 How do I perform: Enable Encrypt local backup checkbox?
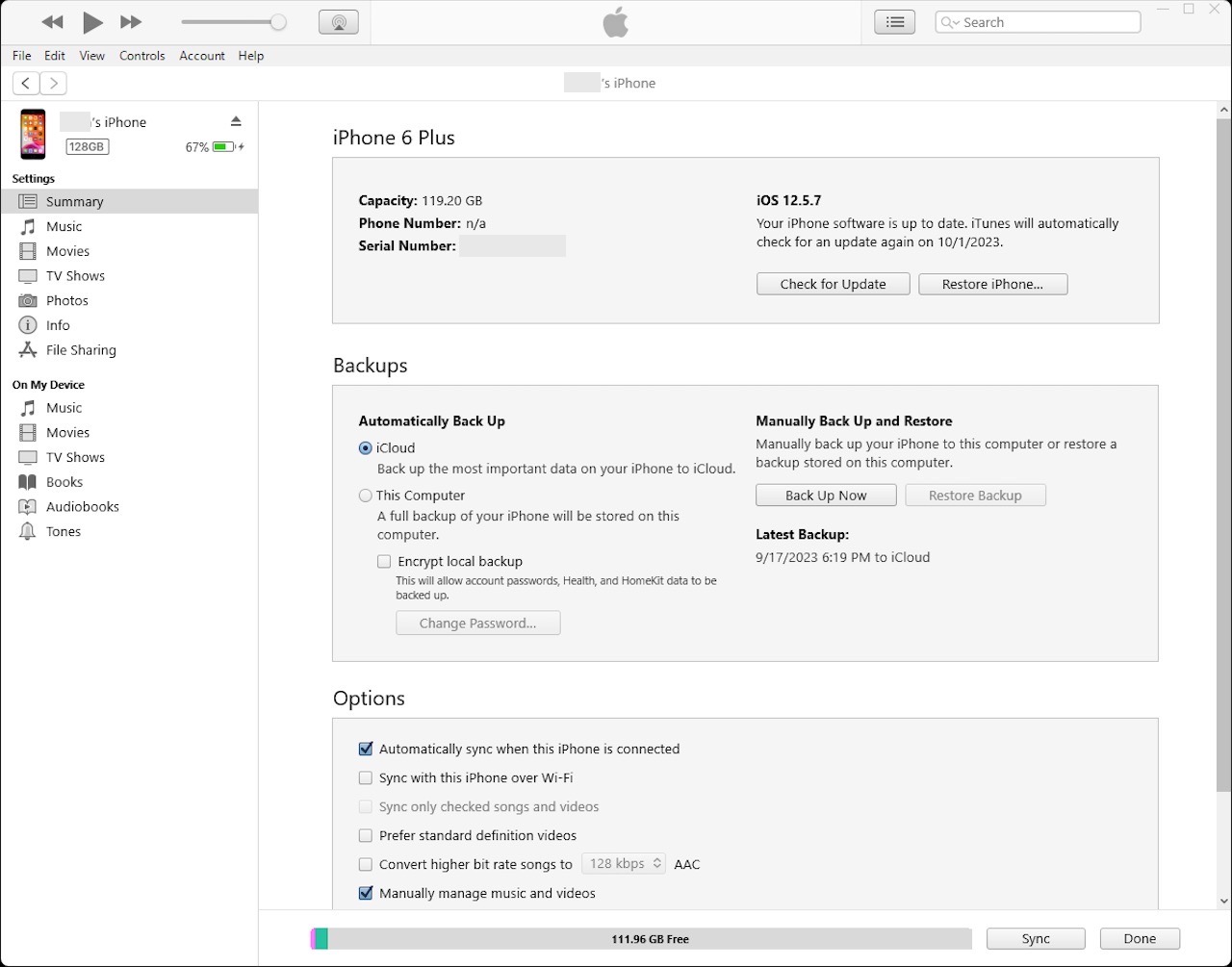pos(384,561)
